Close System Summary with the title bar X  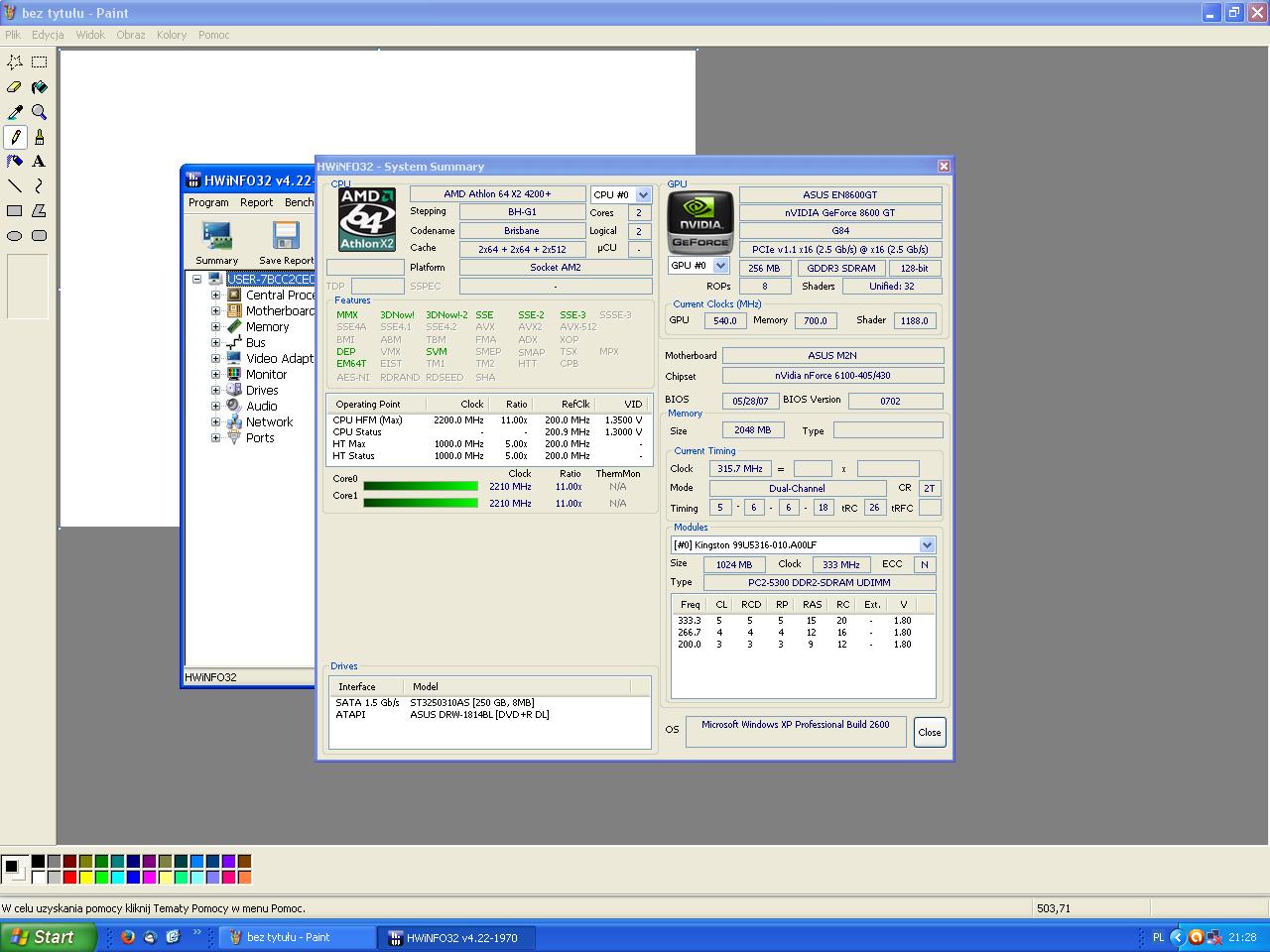(x=944, y=167)
